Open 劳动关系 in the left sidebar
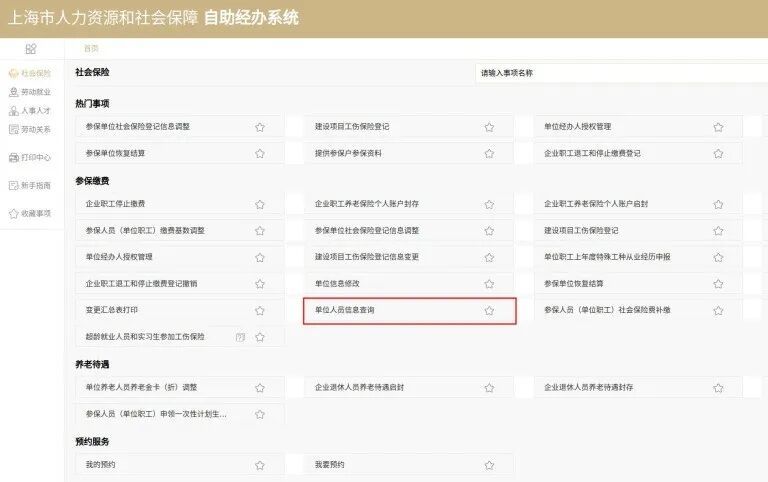768x482 pixels. pos(30,129)
